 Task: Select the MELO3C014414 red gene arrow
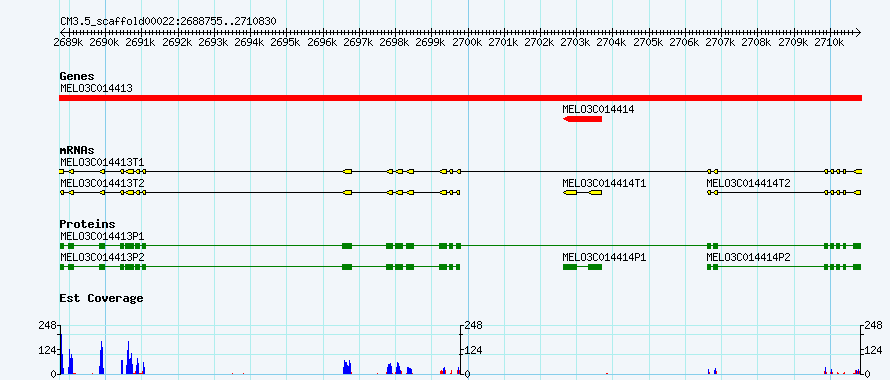pyautogui.click(x=582, y=119)
